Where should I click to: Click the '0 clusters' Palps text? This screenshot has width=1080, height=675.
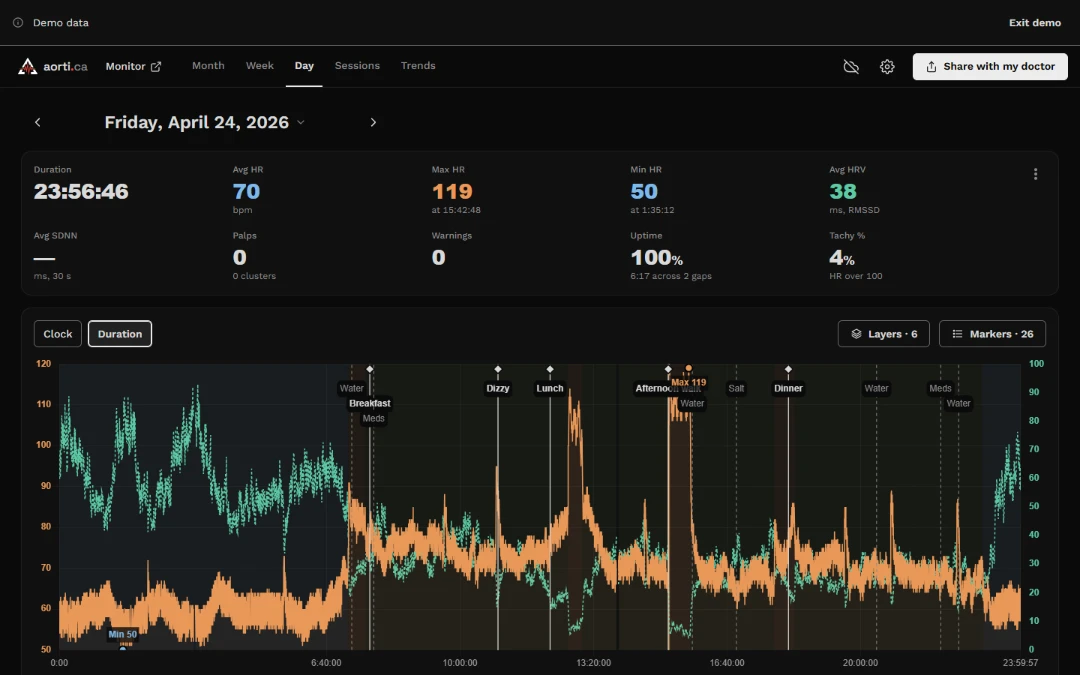click(254, 276)
